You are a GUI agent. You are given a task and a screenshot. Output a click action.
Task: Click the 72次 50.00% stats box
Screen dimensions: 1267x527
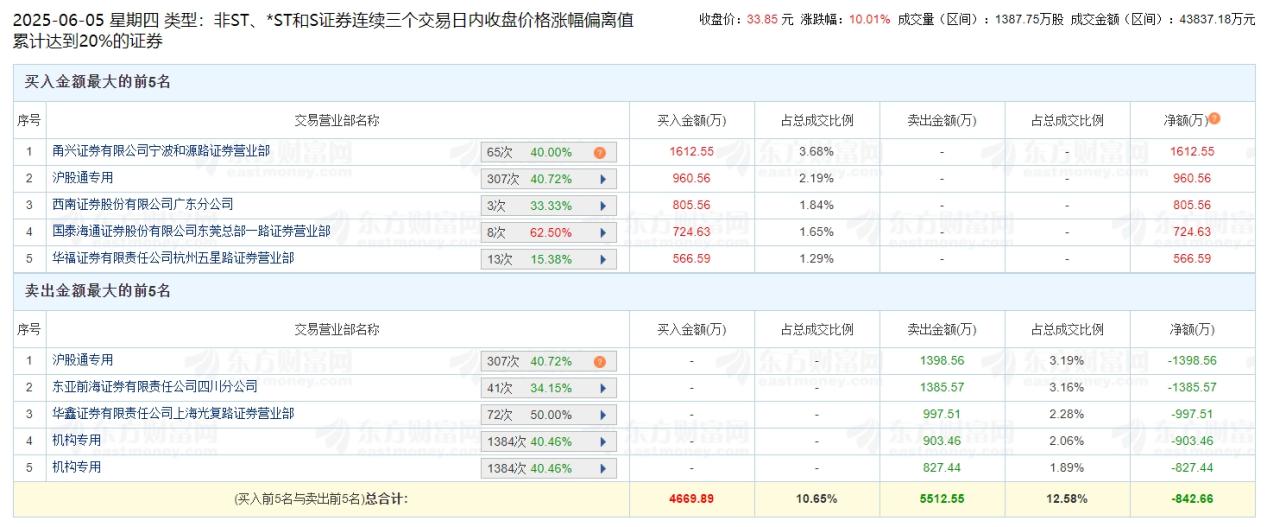click(530, 414)
